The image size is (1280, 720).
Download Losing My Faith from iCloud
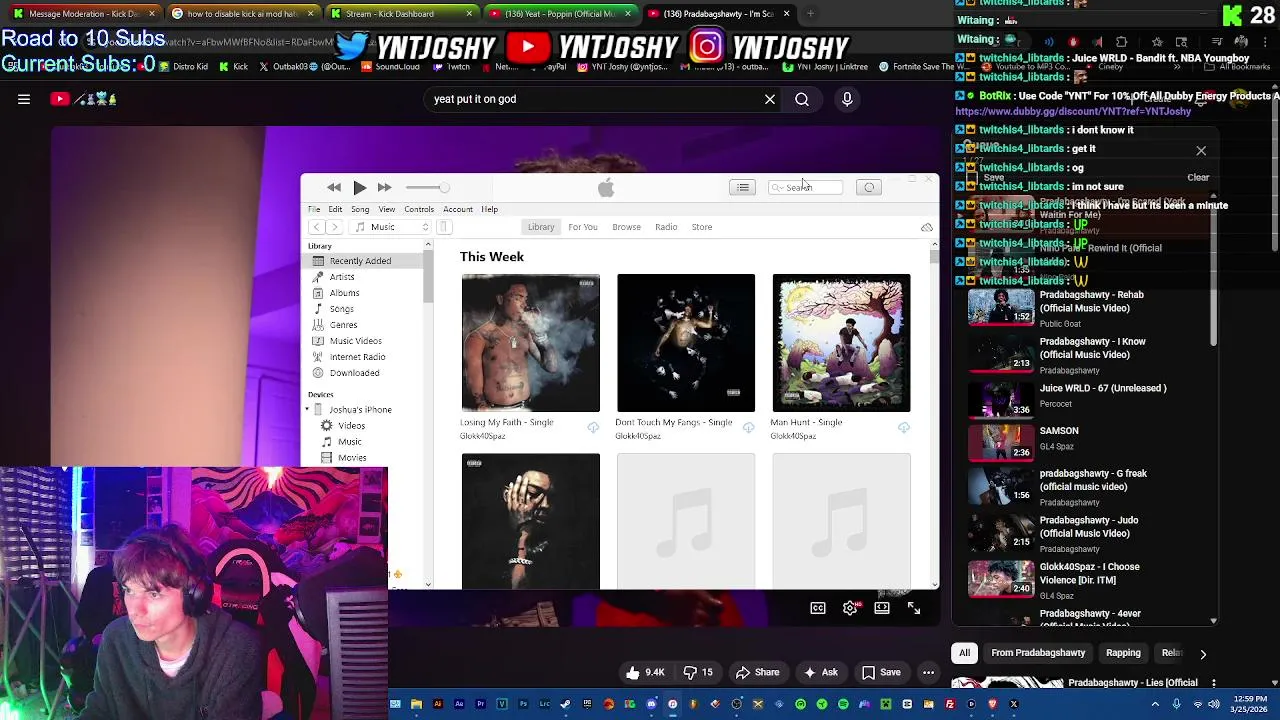click(x=593, y=428)
